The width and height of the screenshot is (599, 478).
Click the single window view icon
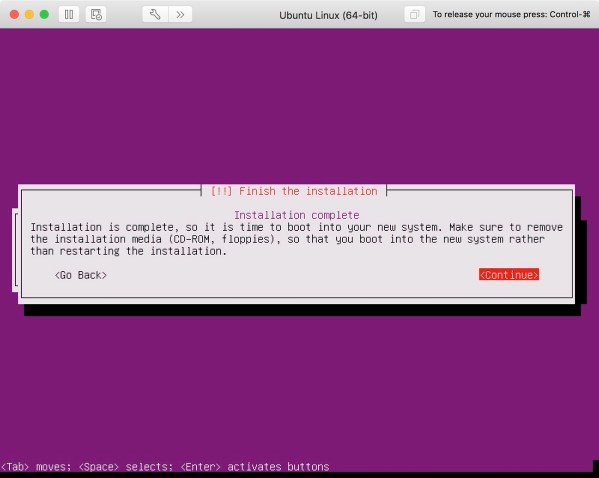coord(414,15)
